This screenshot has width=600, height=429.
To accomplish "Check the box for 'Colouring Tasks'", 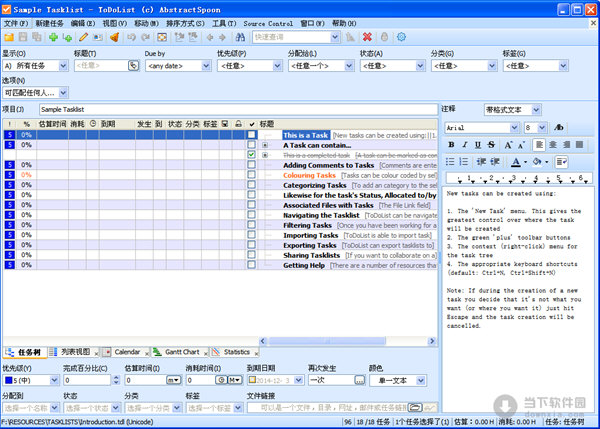I will [251, 175].
